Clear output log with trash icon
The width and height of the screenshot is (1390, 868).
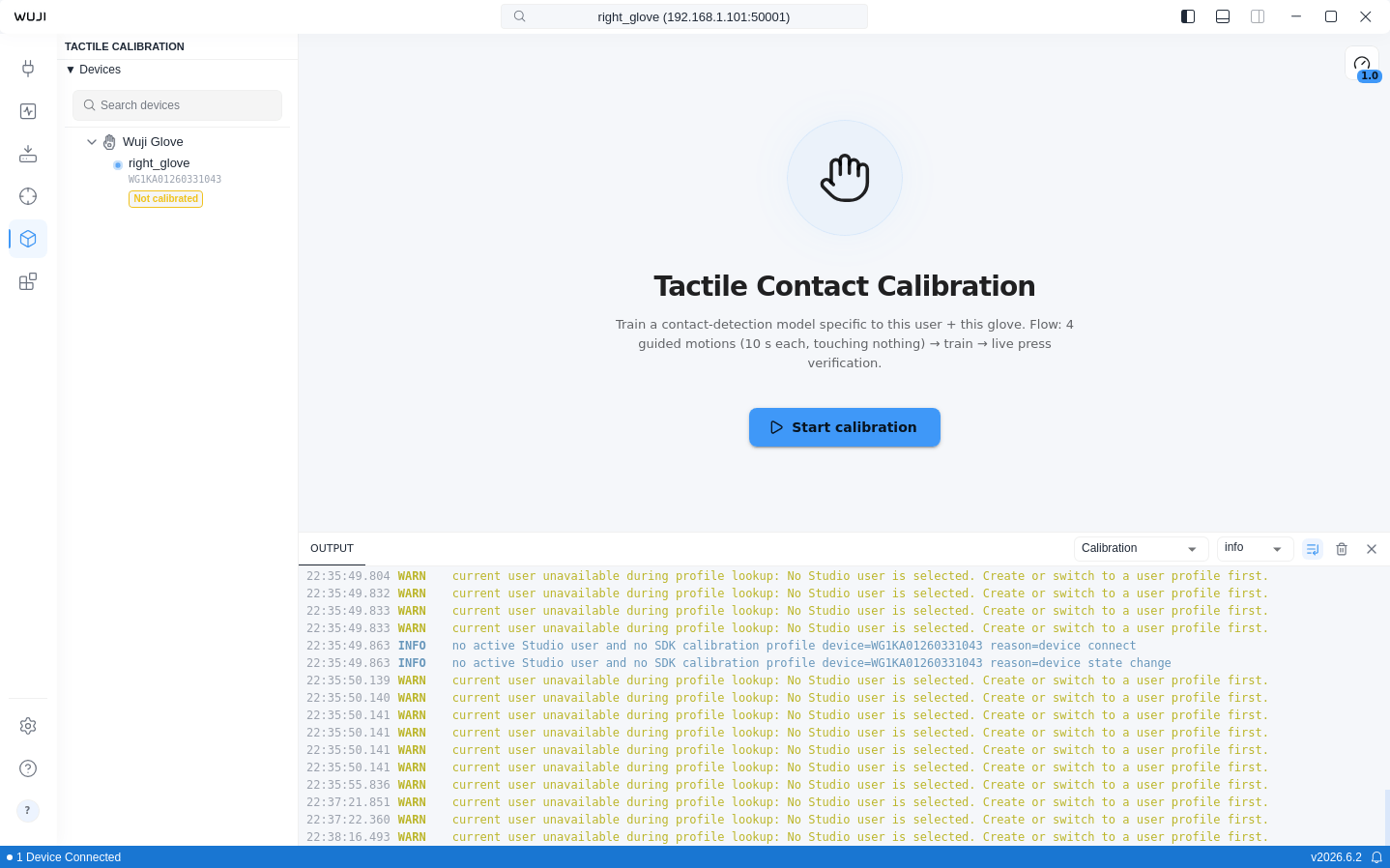tap(1342, 549)
